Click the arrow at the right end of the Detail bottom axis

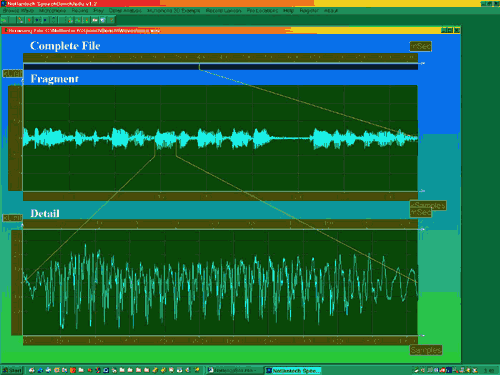click(422, 336)
